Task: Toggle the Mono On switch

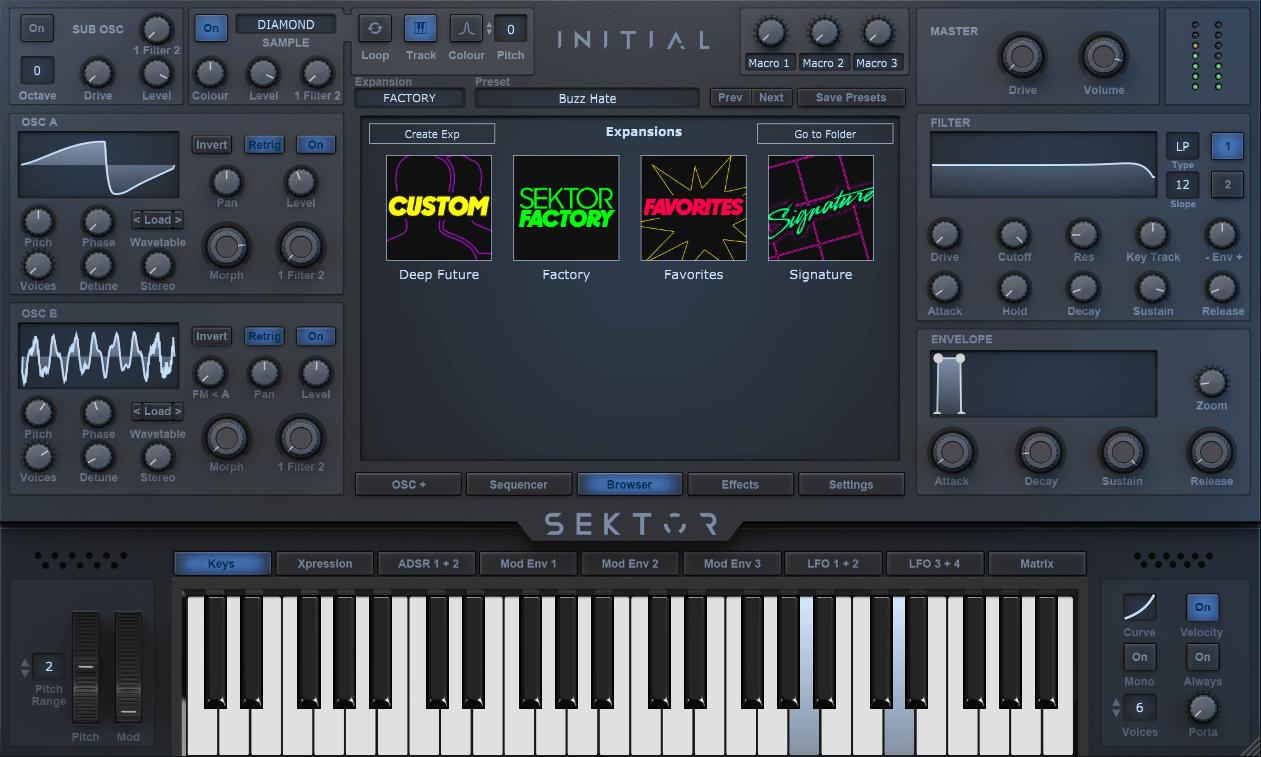Action: 1139,657
